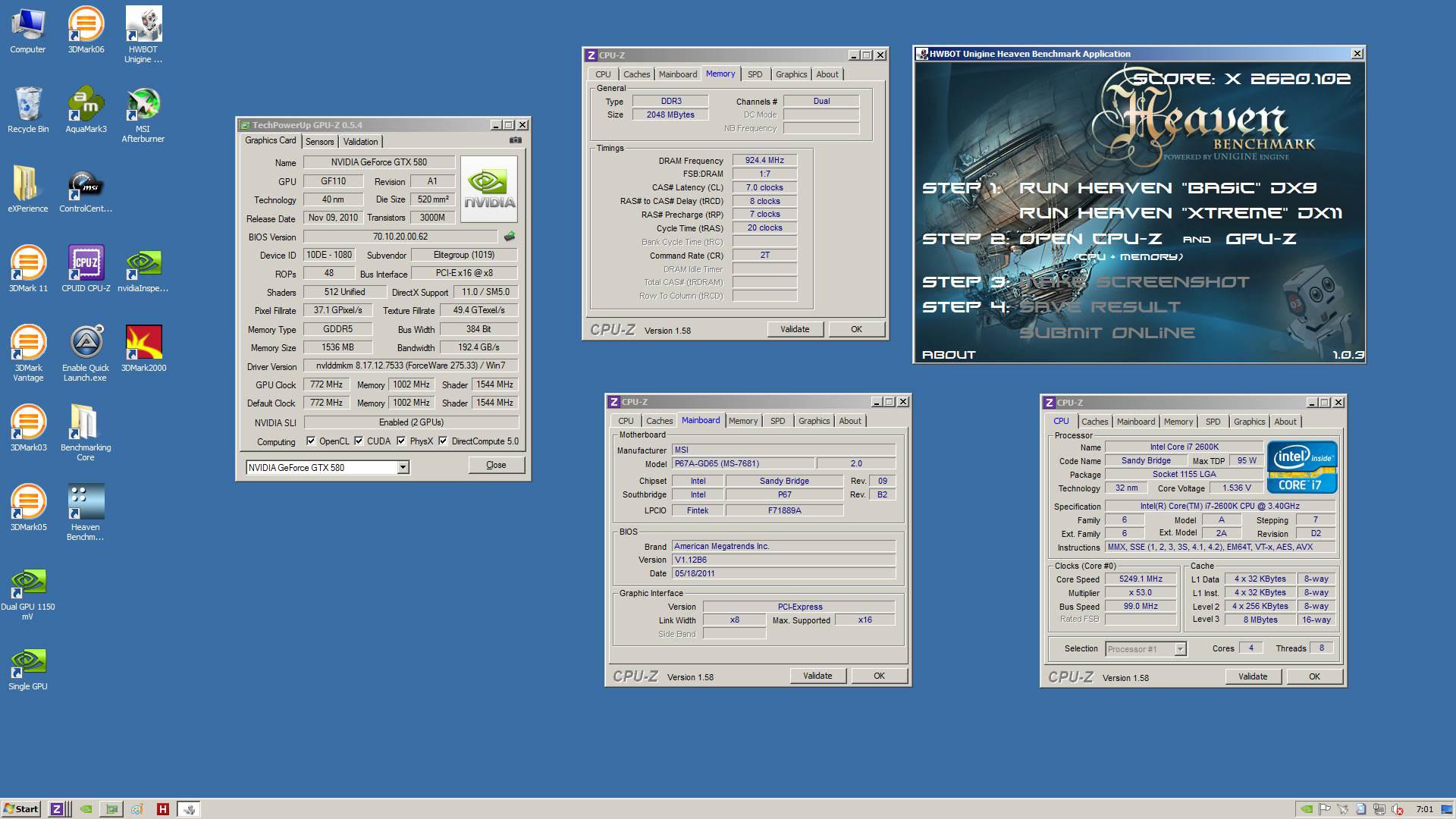Click Driver Version field in GPU-Z
The height and width of the screenshot is (819, 1456).
(410, 366)
